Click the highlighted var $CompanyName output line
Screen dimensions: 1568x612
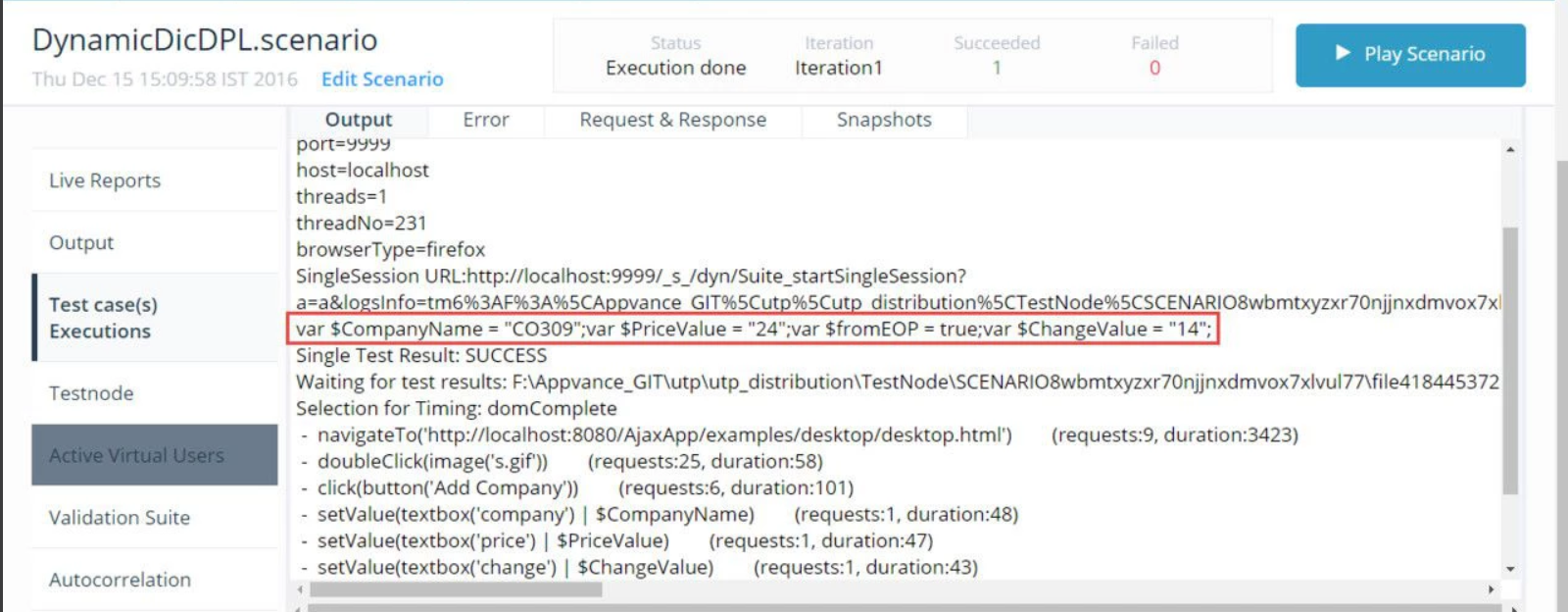tap(754, 330)
